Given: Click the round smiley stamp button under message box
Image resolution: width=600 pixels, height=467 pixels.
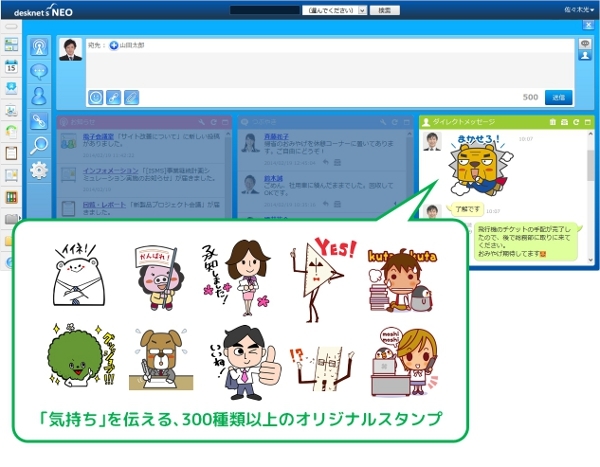Looking at the screenshot, I should [x=96, y=98].
